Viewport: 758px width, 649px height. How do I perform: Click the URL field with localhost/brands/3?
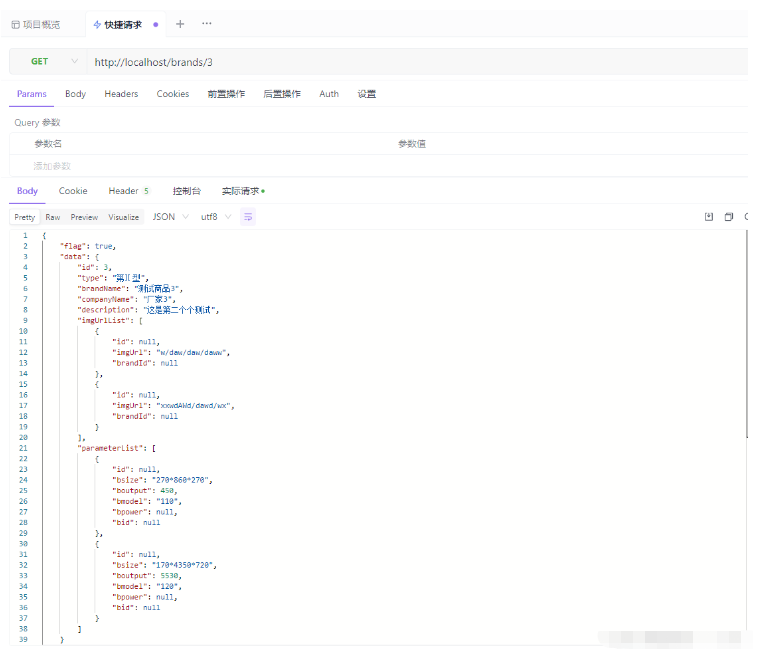(x=418, y=62)
